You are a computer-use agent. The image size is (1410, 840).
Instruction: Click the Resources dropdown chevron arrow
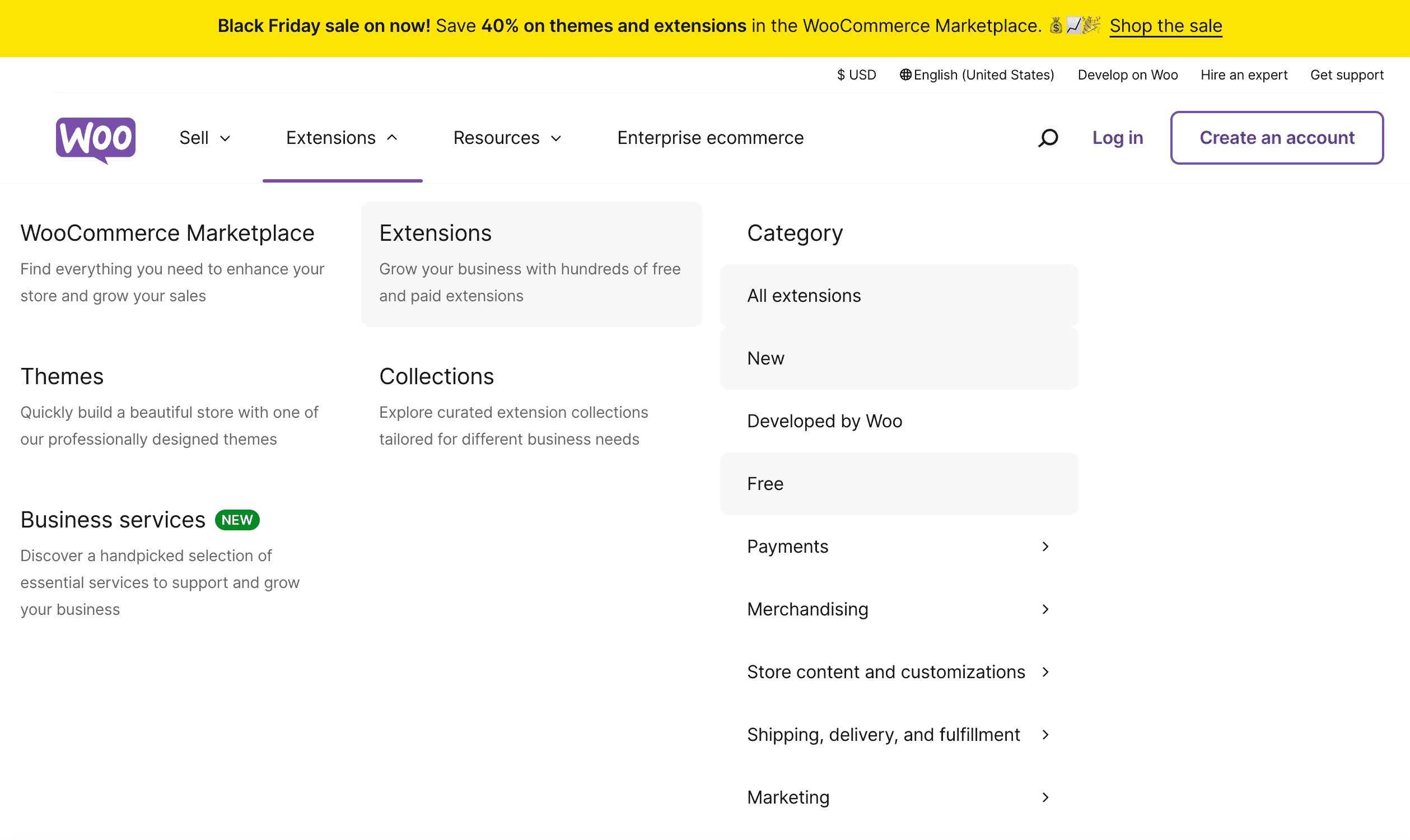click(556, 138)
